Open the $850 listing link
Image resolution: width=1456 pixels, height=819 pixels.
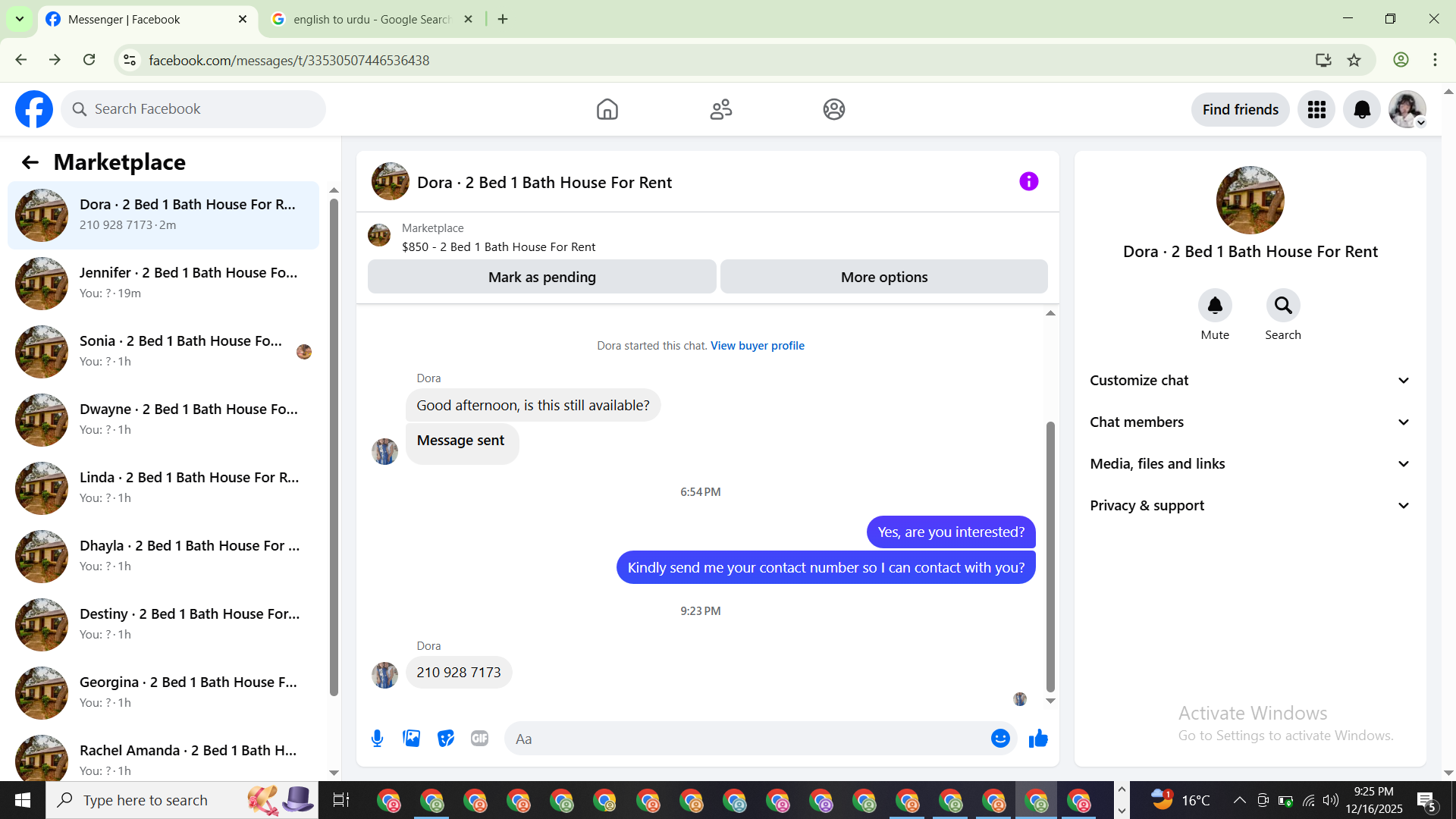click(x=498, y=247)
